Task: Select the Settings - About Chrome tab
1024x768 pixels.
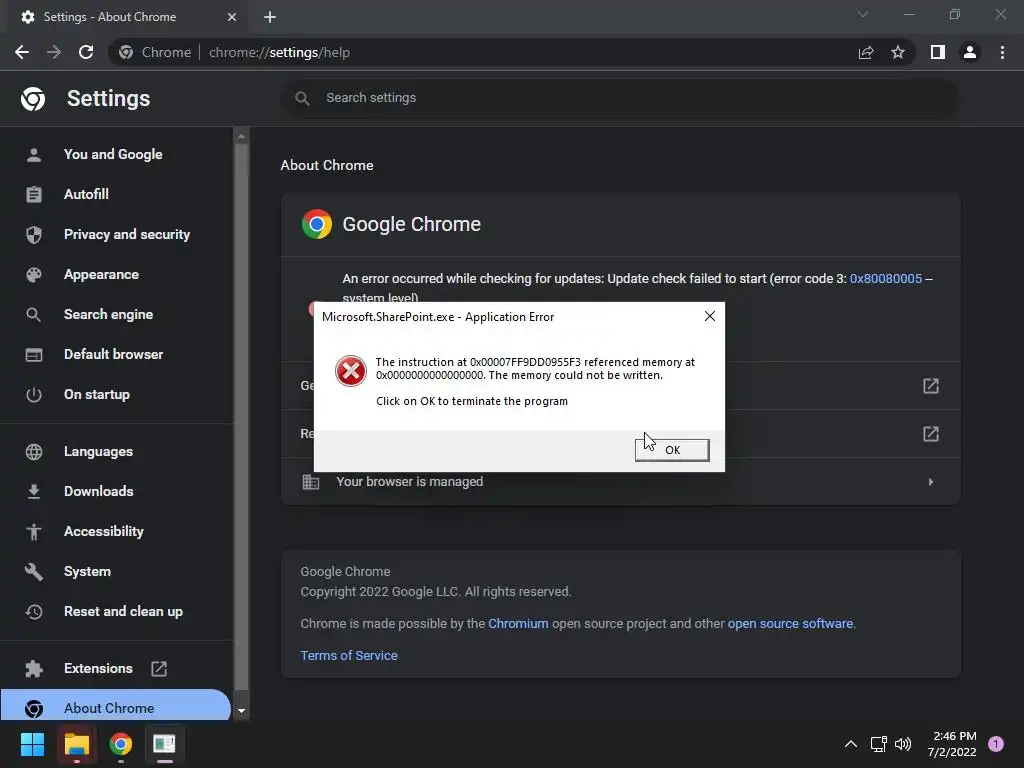Action: (128, 17)
